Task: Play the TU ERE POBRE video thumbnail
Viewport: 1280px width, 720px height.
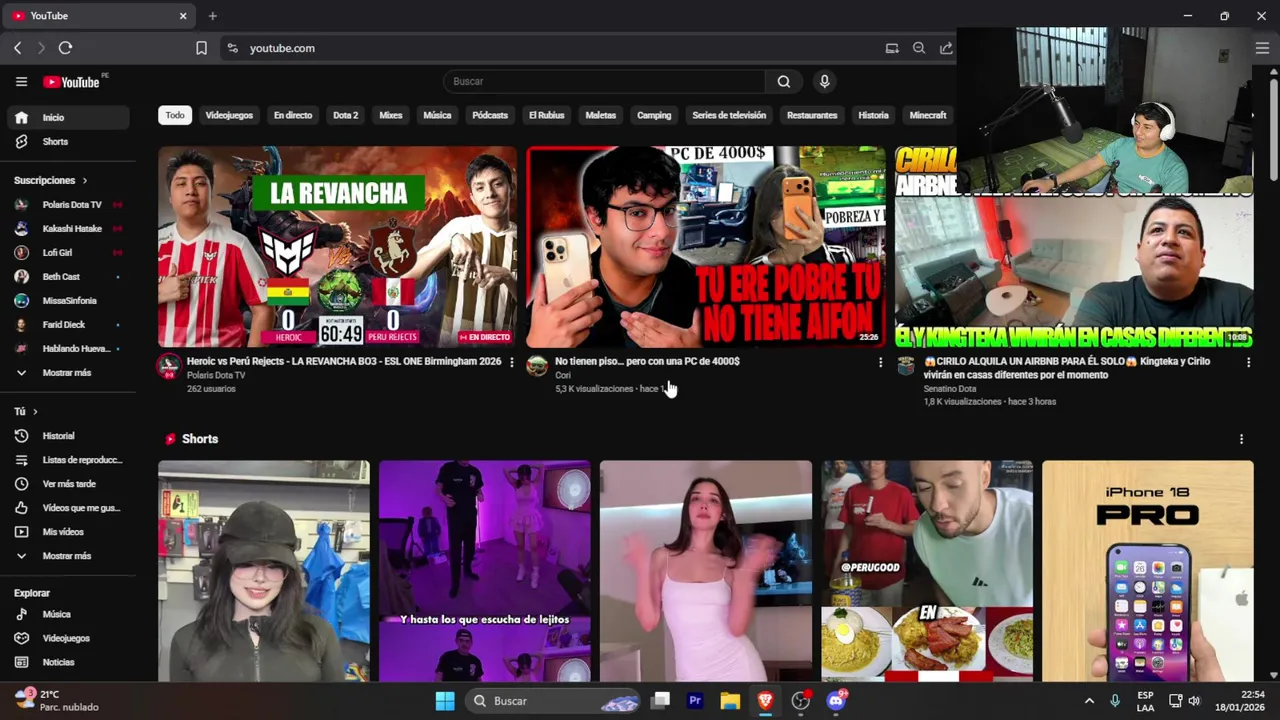Action: (706, 247)
